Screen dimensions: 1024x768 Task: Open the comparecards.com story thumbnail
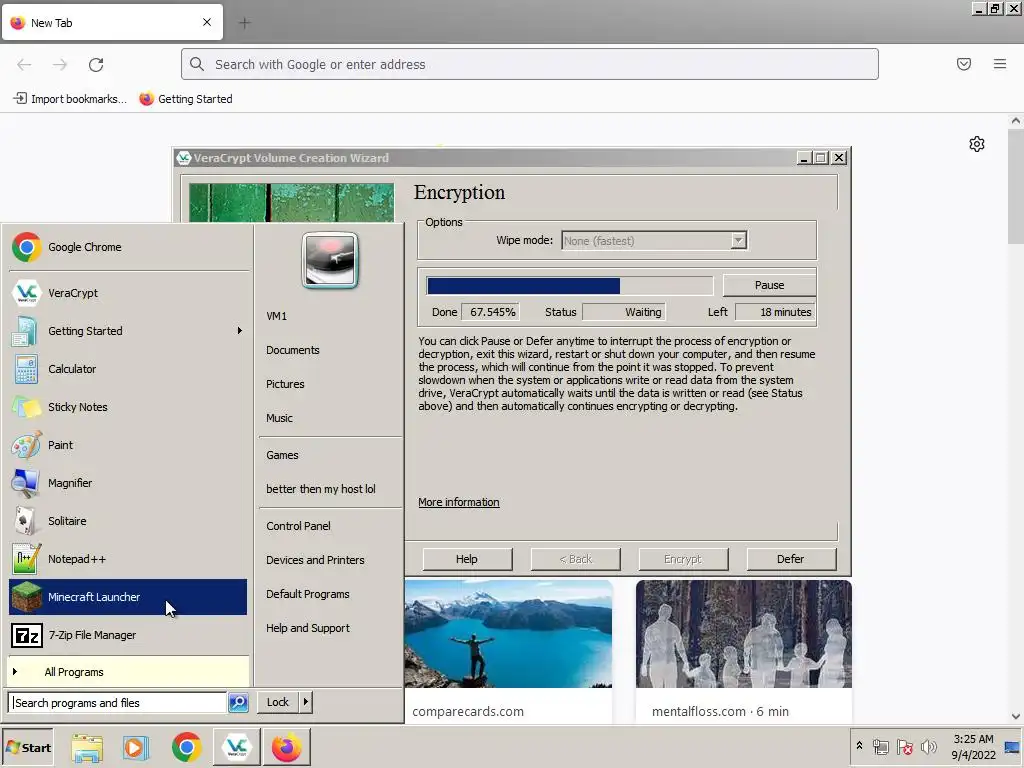click(509, 633)
